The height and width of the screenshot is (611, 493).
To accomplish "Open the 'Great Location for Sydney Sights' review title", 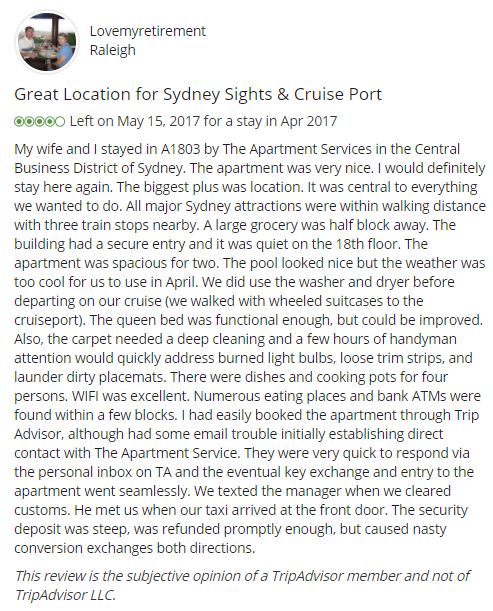I will click(198, 95).
